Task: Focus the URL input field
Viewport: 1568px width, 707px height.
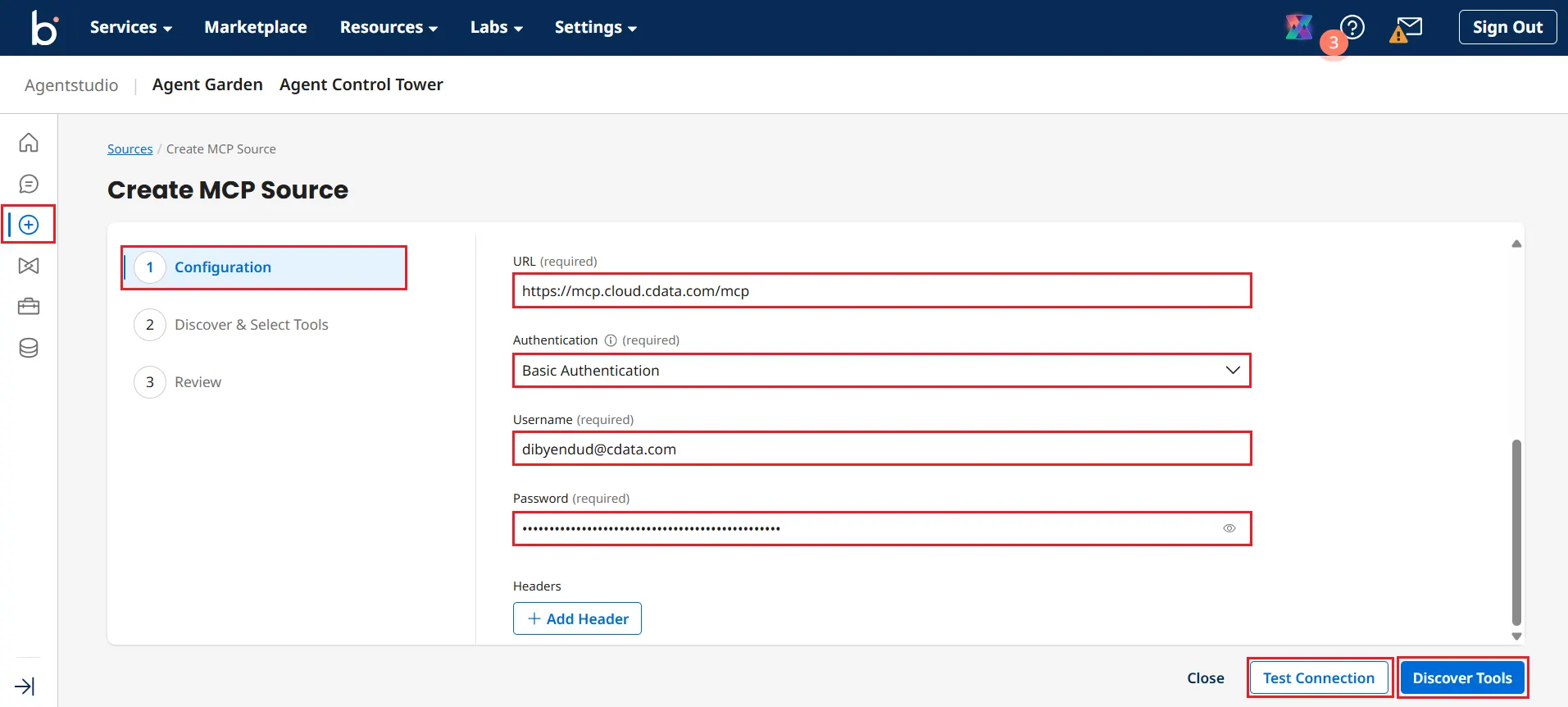Action: pyautogui.click(x=881, y=291)
